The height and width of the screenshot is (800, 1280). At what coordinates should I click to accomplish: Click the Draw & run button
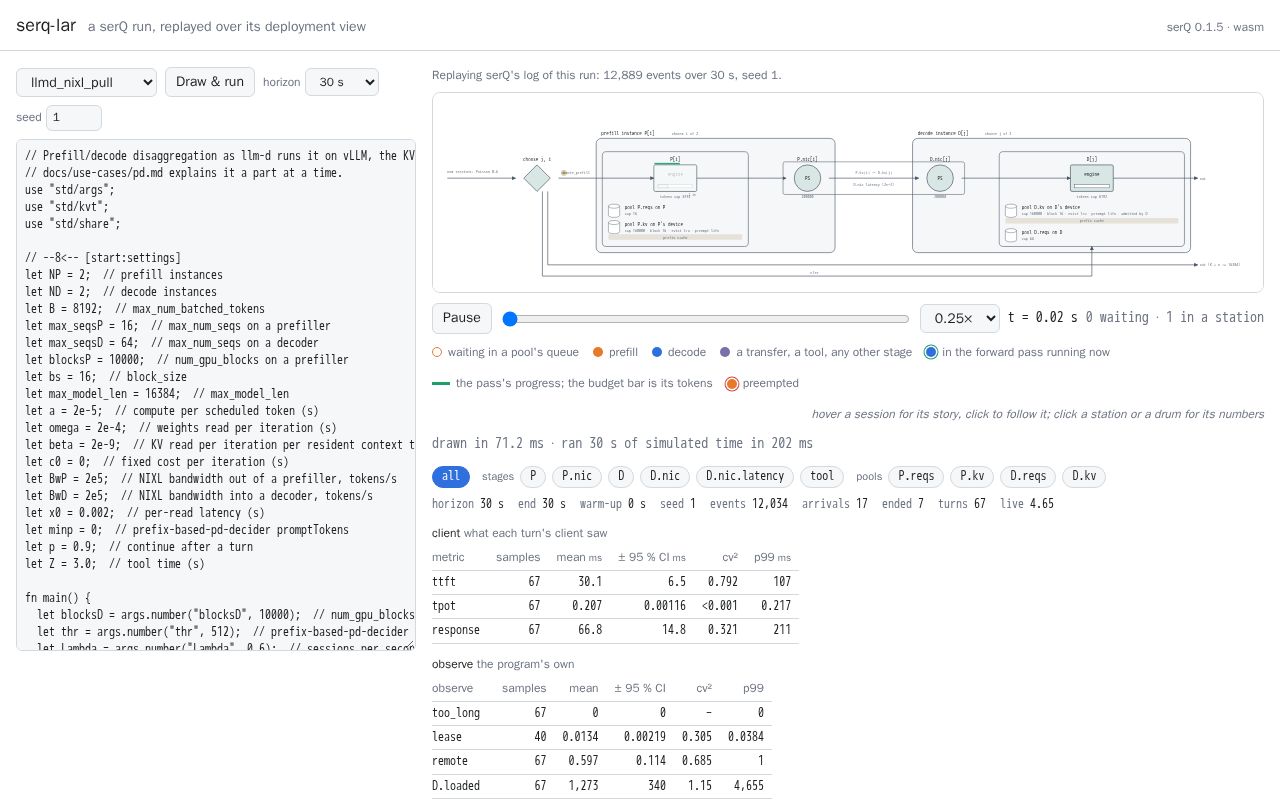tap(210, 82)
